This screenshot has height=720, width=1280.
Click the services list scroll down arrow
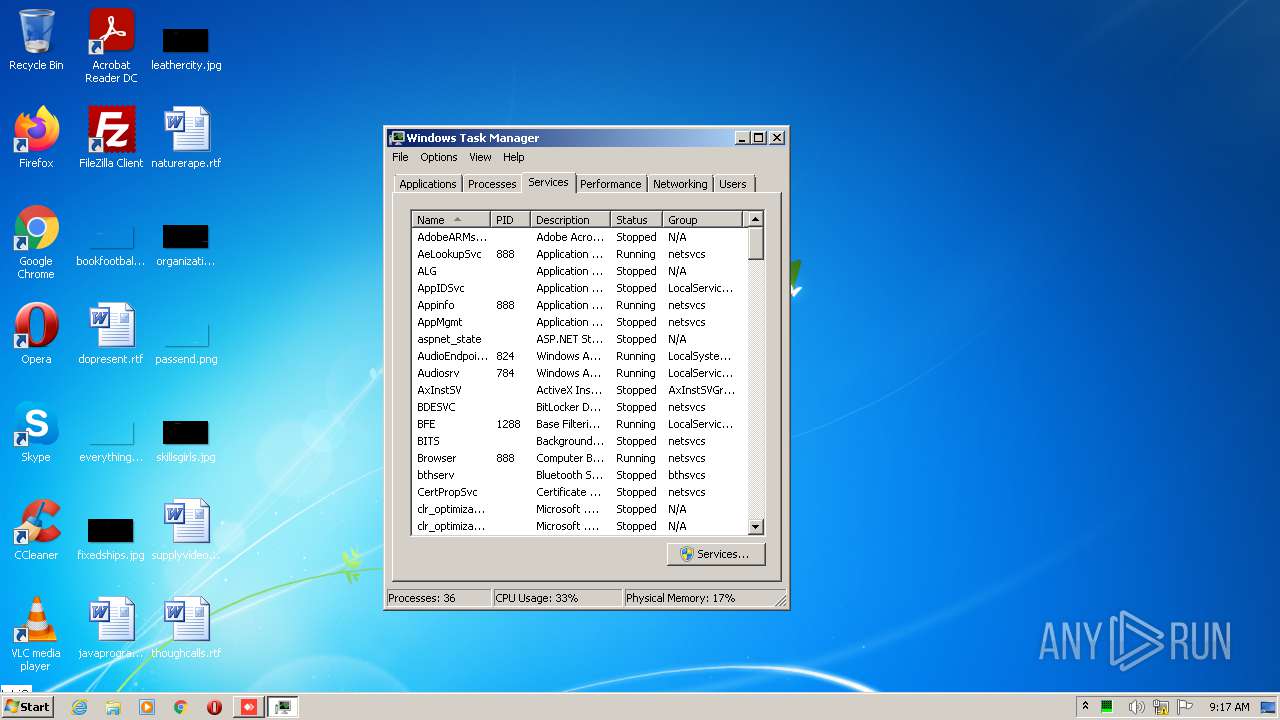click(x=755, y=527)
